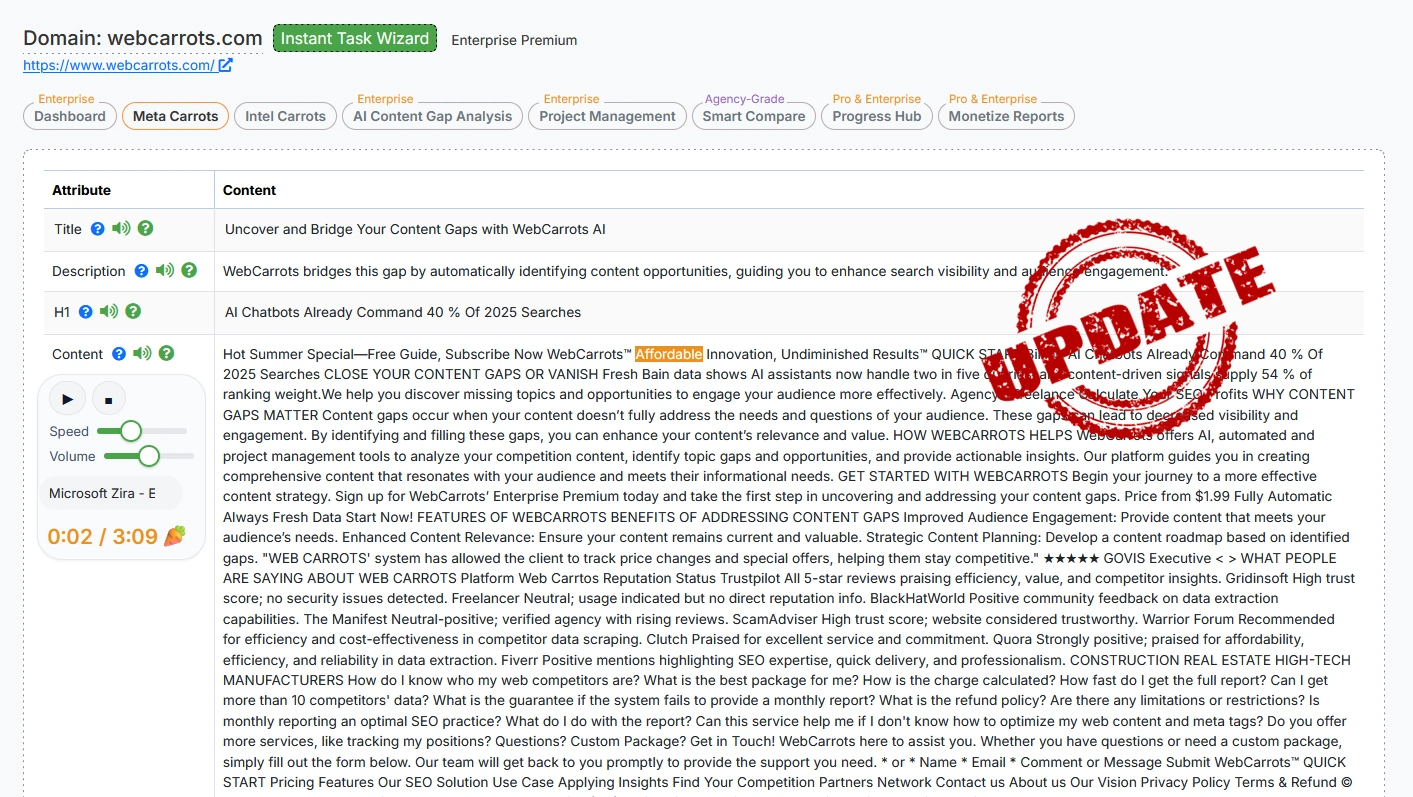Click the blue help icon next to Description
Image resolution: width=1413 pixels, height=797 pixels.
[x=141, y=271]
